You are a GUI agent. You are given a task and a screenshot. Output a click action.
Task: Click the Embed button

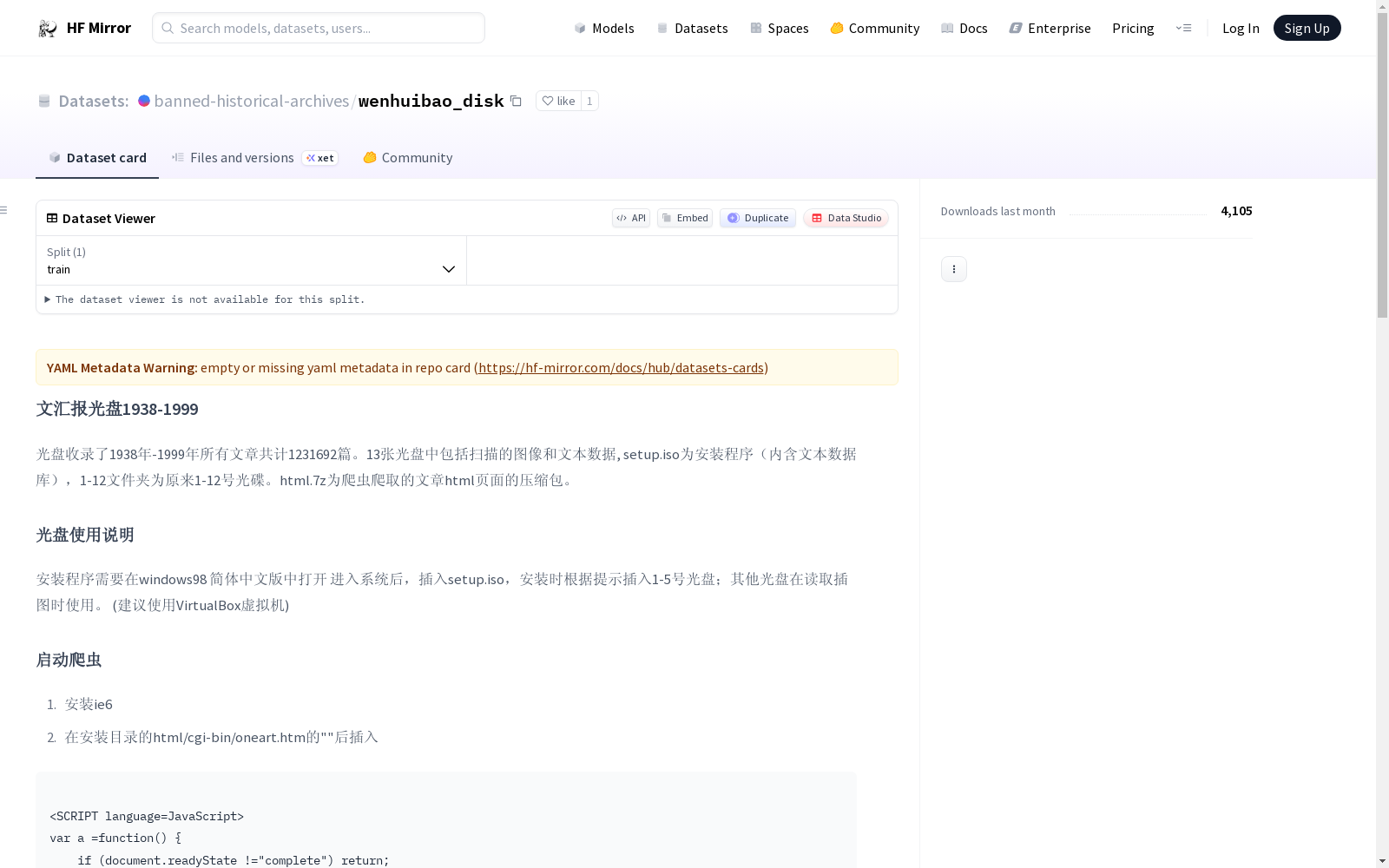685,218
